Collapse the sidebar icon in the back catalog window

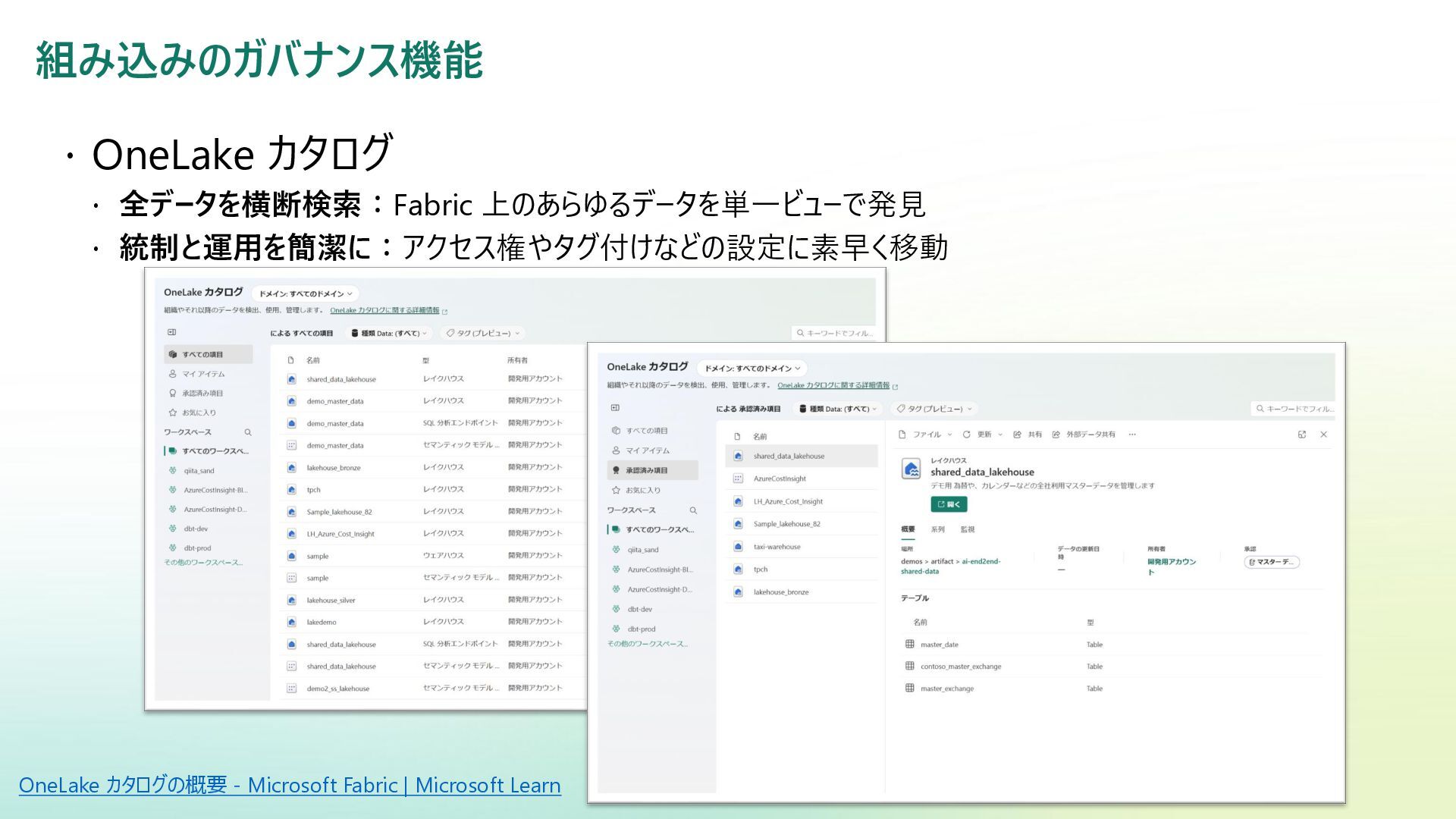pyautogui.click(x=171, y=332)
